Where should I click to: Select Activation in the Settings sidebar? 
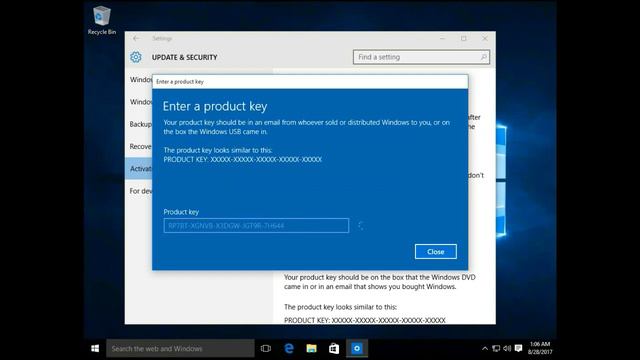pyautogui.click(x=139, y=169)
